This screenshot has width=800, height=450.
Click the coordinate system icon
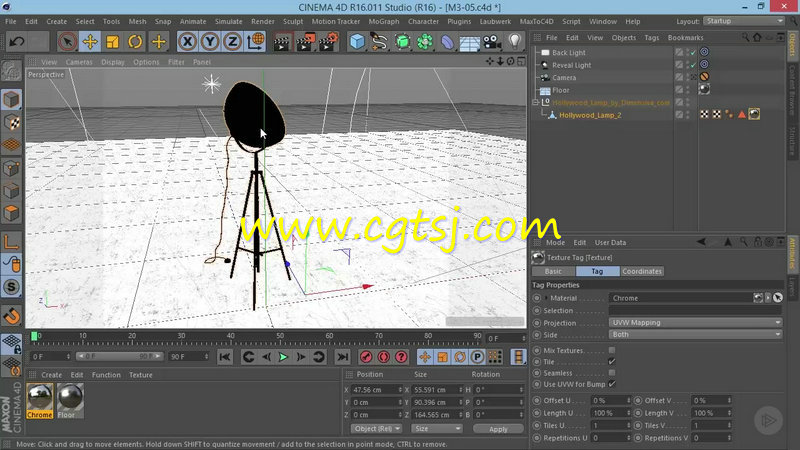[x=255, y=41]
